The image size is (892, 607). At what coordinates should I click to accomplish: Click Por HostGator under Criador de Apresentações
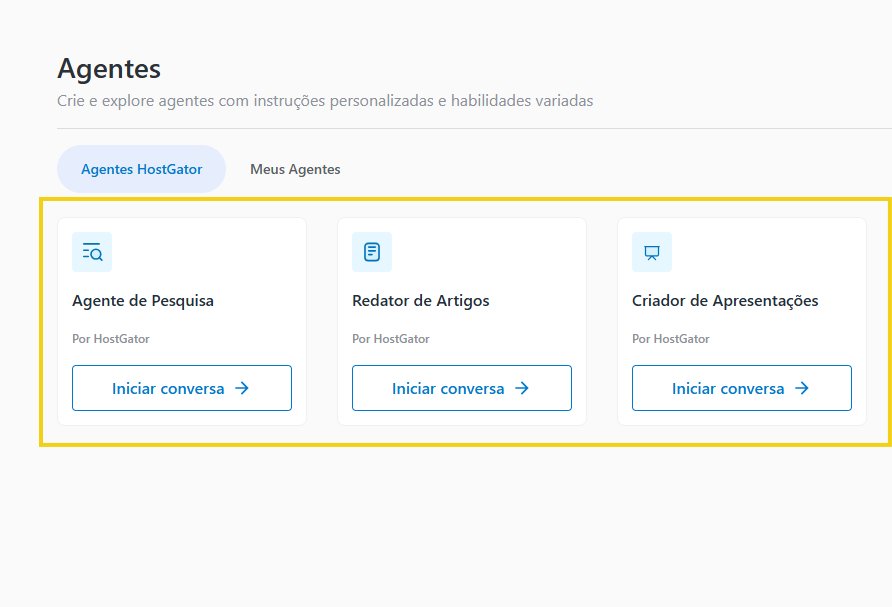click(671, 338)
